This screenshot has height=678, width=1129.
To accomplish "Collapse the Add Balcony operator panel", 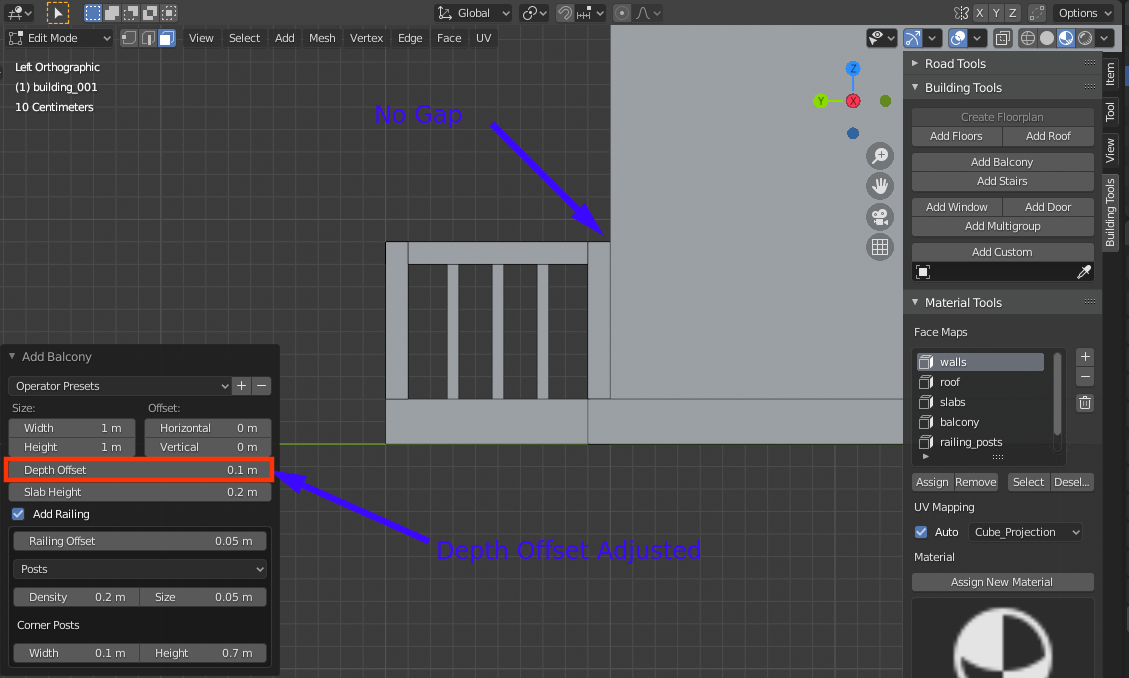I will click(x=12, y=356).
